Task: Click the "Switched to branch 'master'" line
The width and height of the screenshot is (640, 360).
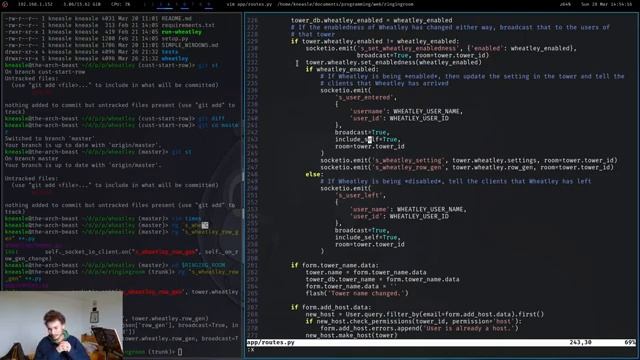Action: 50,139
